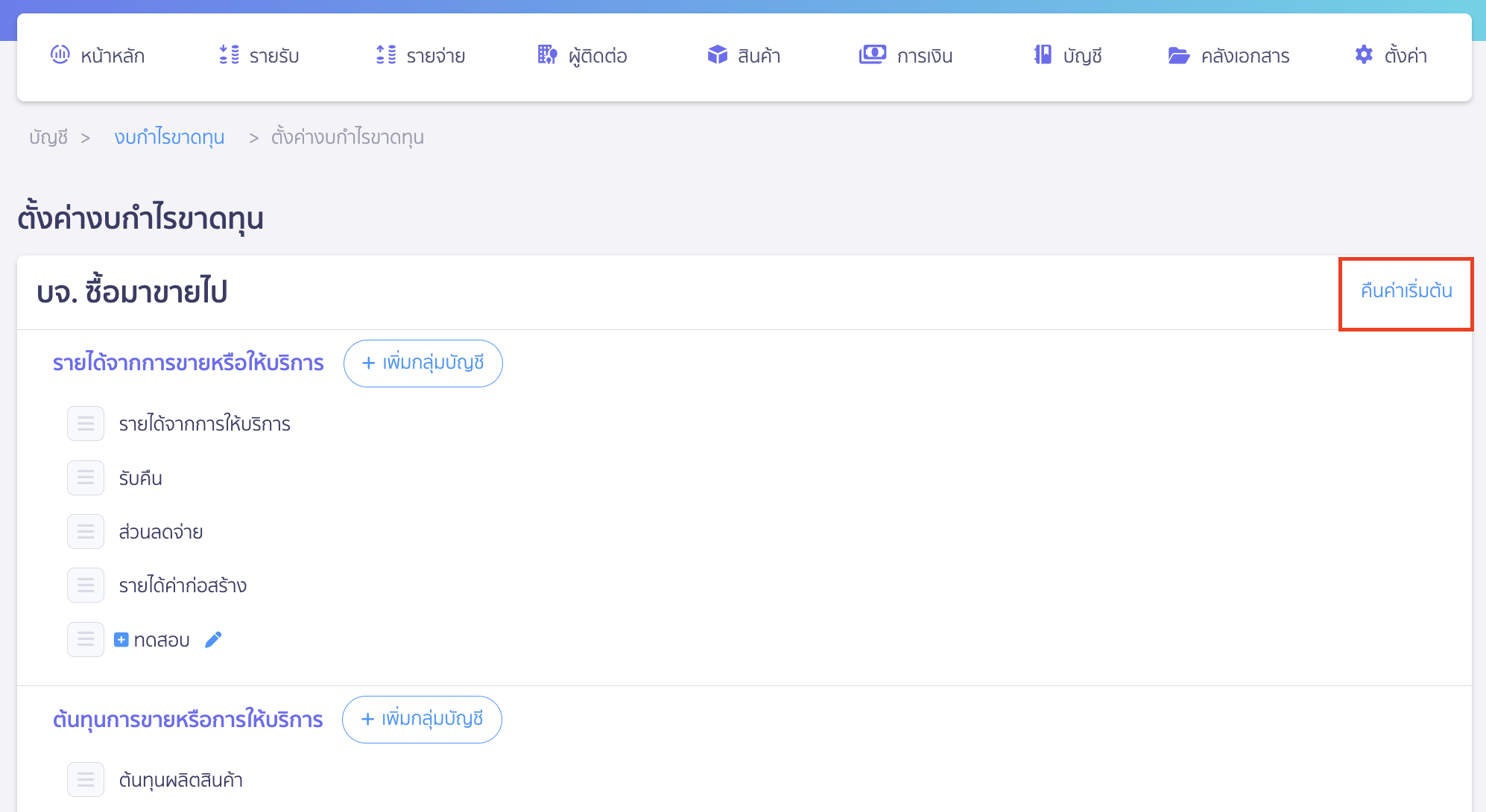Click the บัญชี accounting book icon

(1043, 54)
